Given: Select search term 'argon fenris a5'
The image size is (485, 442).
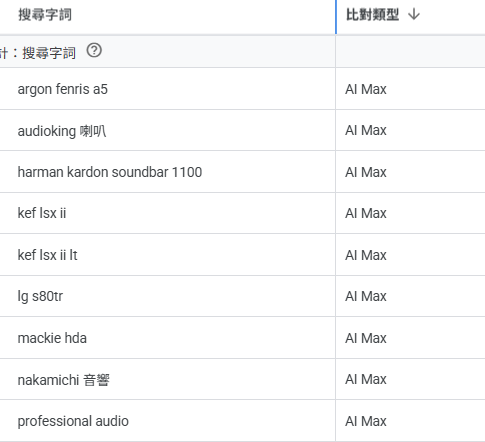Looking at the screenshot, I should coord(63,89).
